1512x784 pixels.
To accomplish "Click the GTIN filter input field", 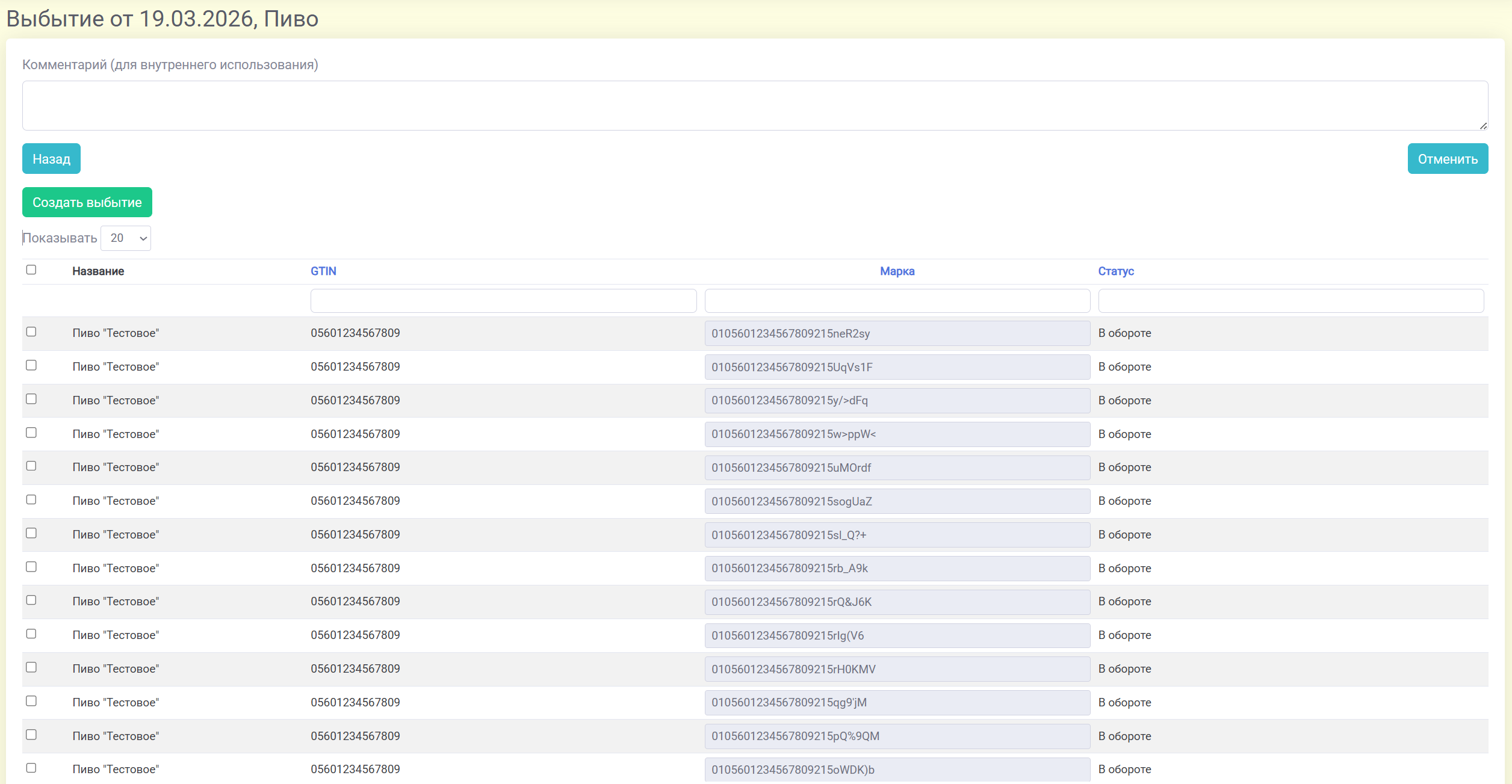I will pos(503,301).
